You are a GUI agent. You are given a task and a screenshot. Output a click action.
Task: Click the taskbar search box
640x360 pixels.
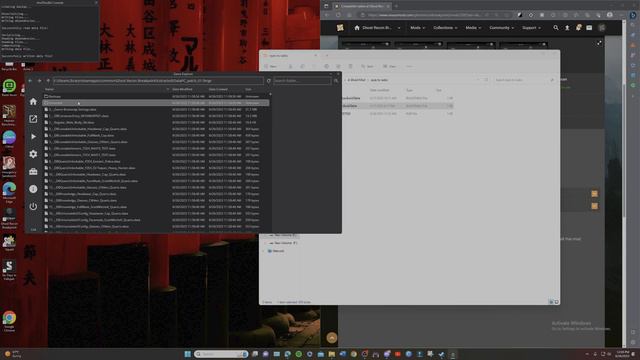pos(221,354)
